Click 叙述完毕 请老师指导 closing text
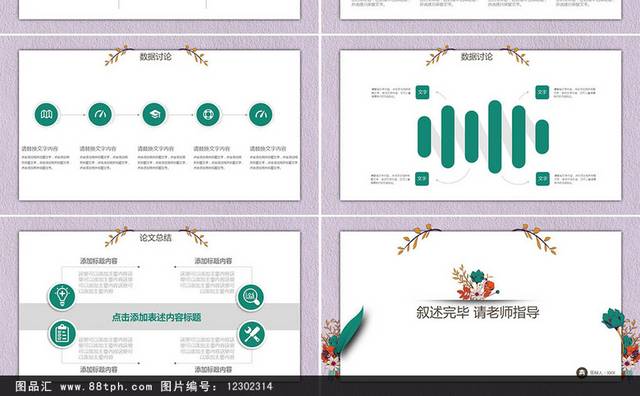The height and width of the screenshot is (396, 640). [478, 313]
